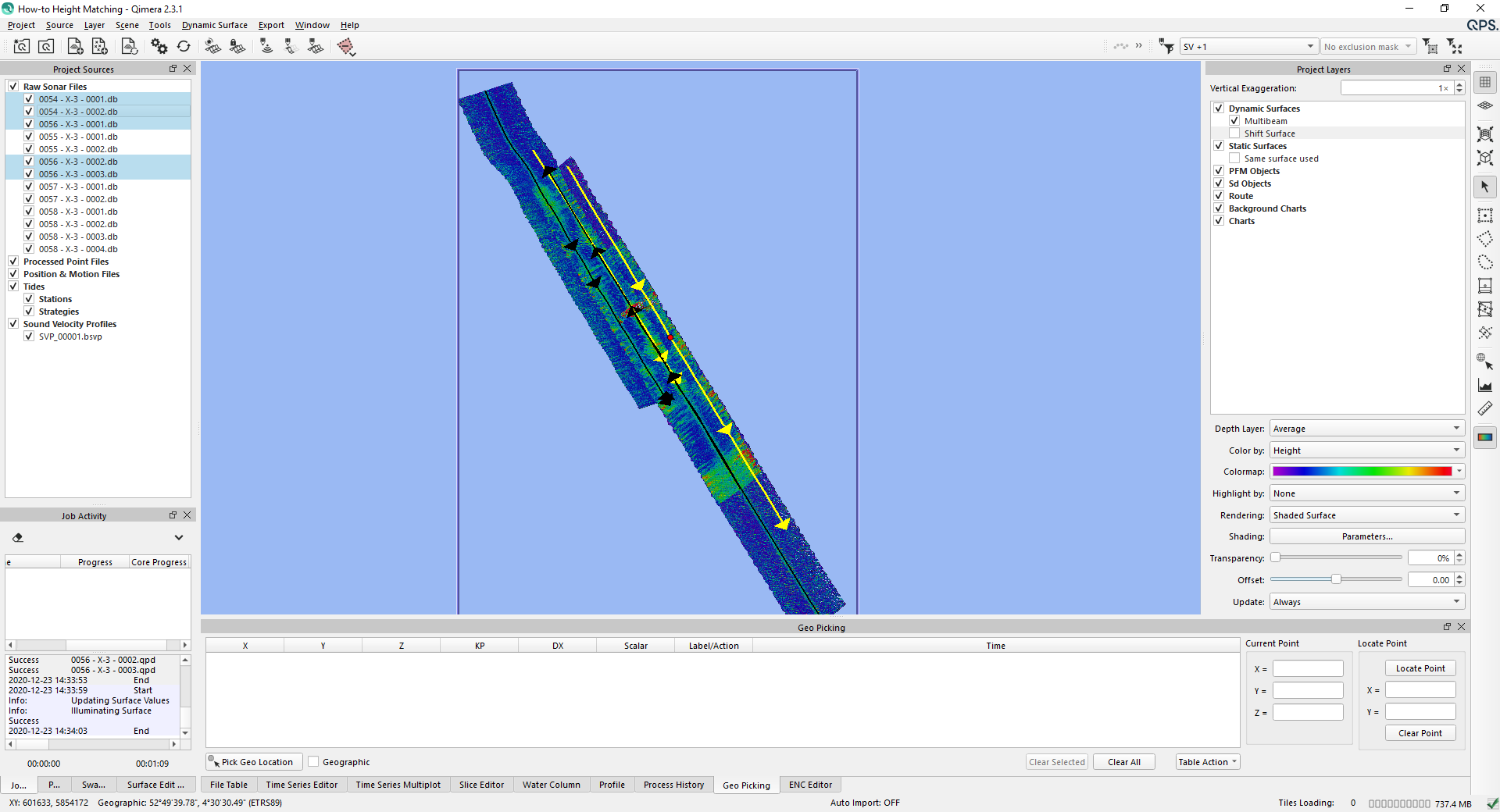Screen dimensions: 1500x812
Task: Click the gears processing settings icon
Action: (x=159, y=47)
